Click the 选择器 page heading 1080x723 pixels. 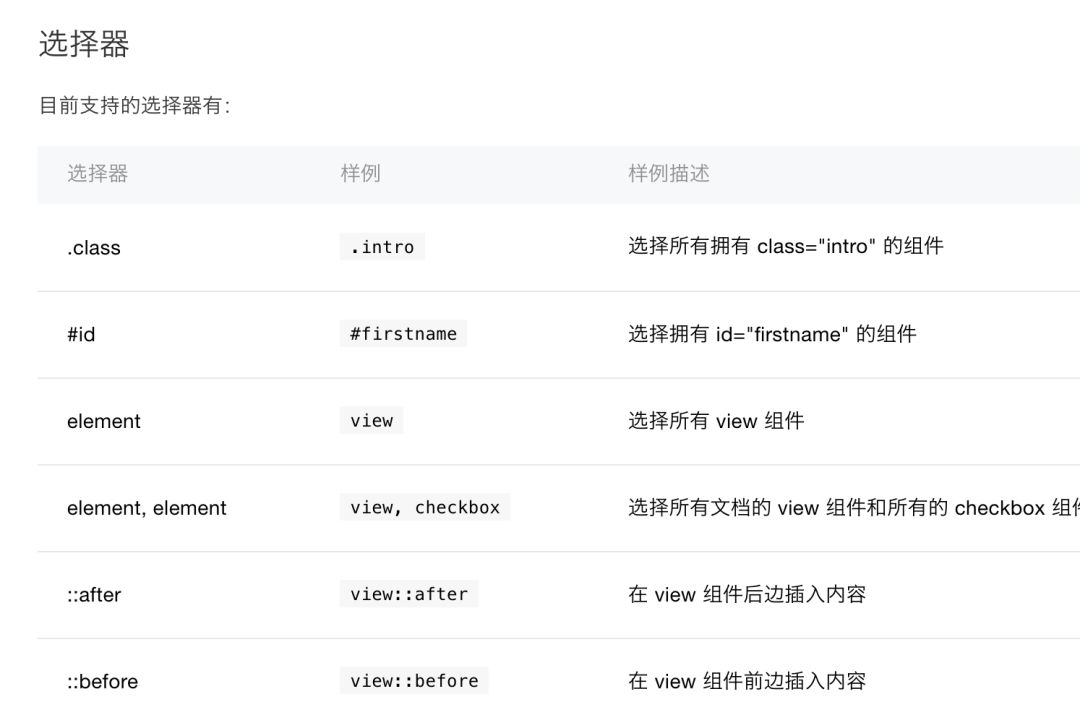pos(84,44)
